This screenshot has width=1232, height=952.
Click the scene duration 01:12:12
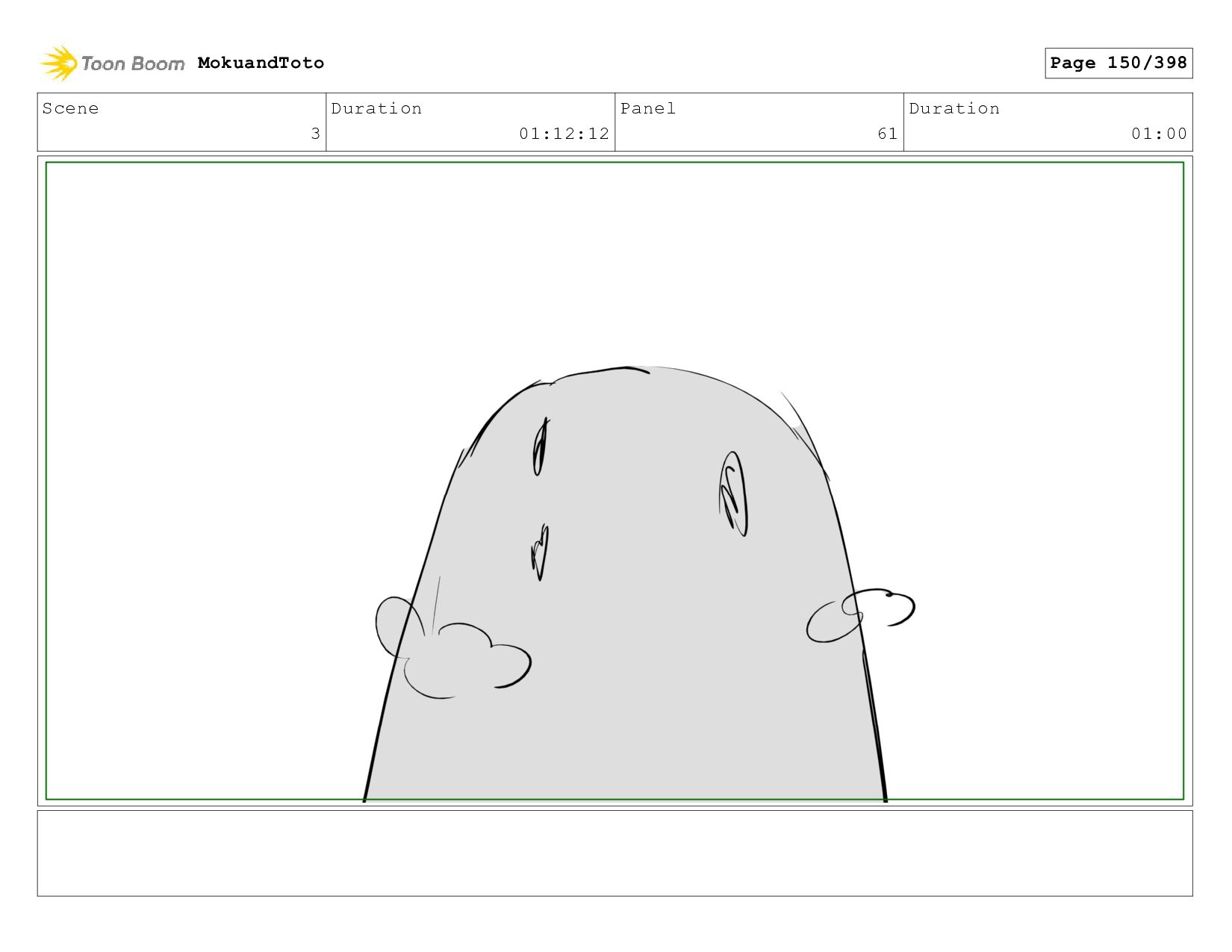564,134
